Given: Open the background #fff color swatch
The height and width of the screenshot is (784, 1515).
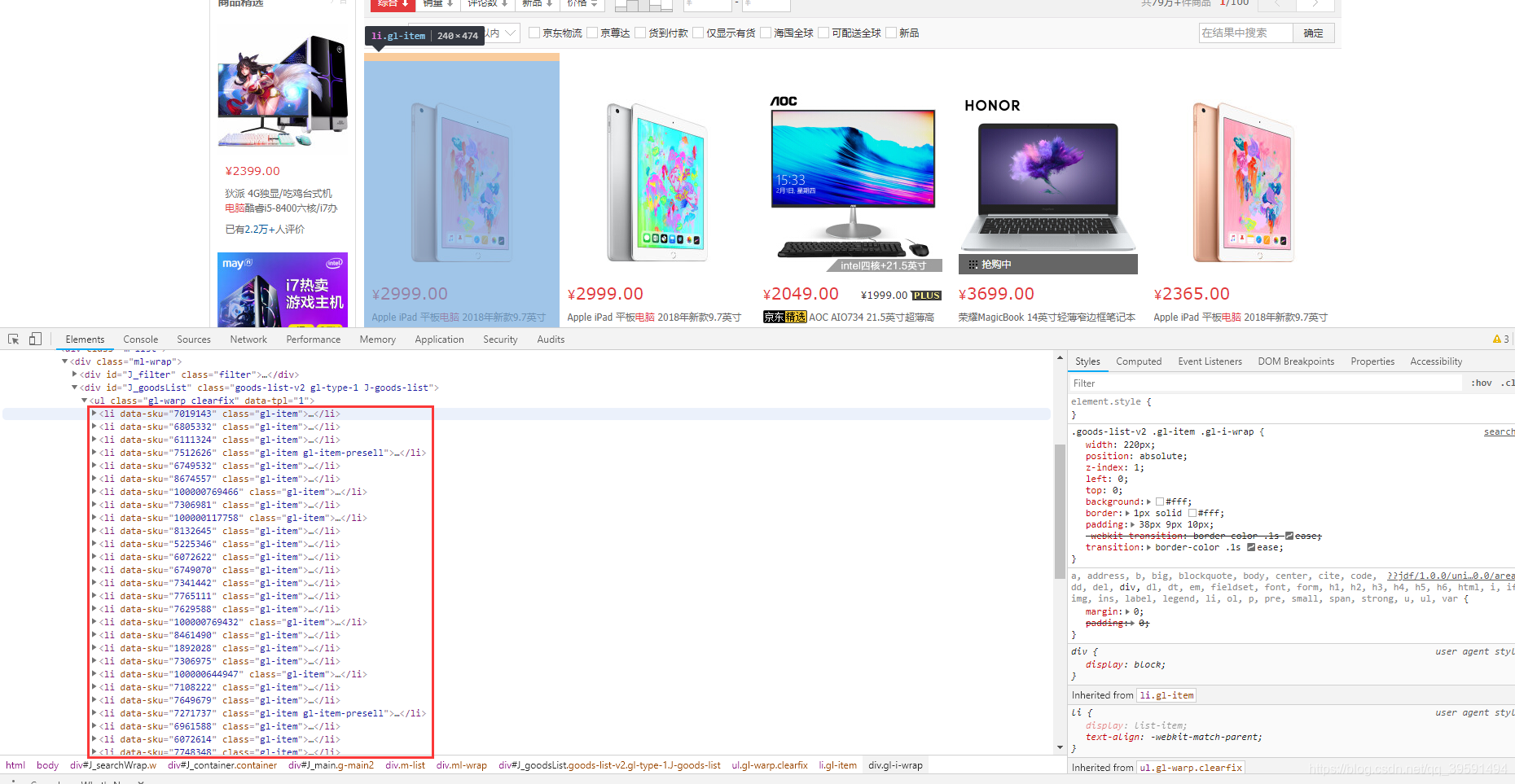Looking at the screenshot, I should point(1160,501).
